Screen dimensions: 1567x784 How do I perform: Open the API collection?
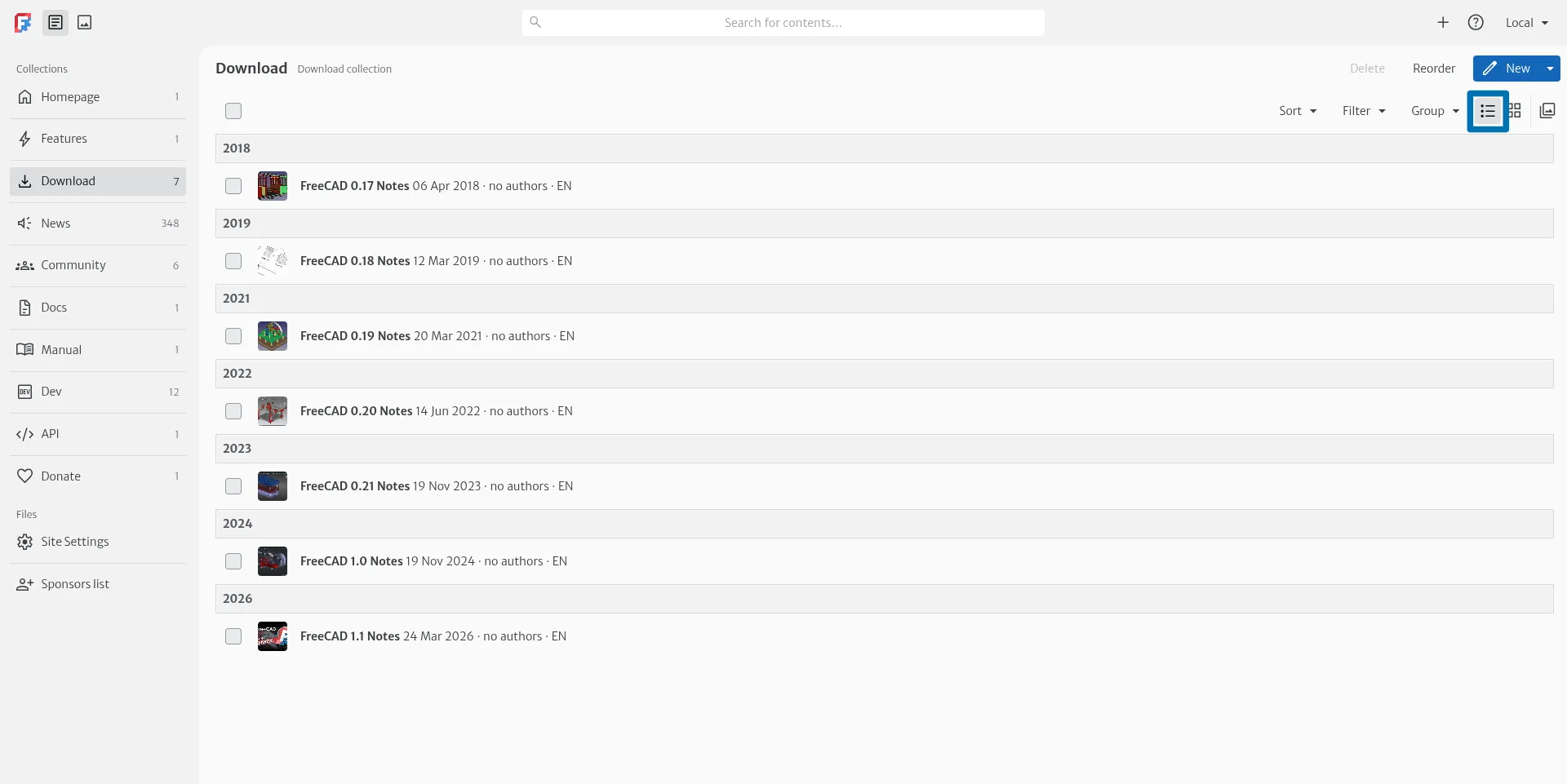tap(98, 434)
